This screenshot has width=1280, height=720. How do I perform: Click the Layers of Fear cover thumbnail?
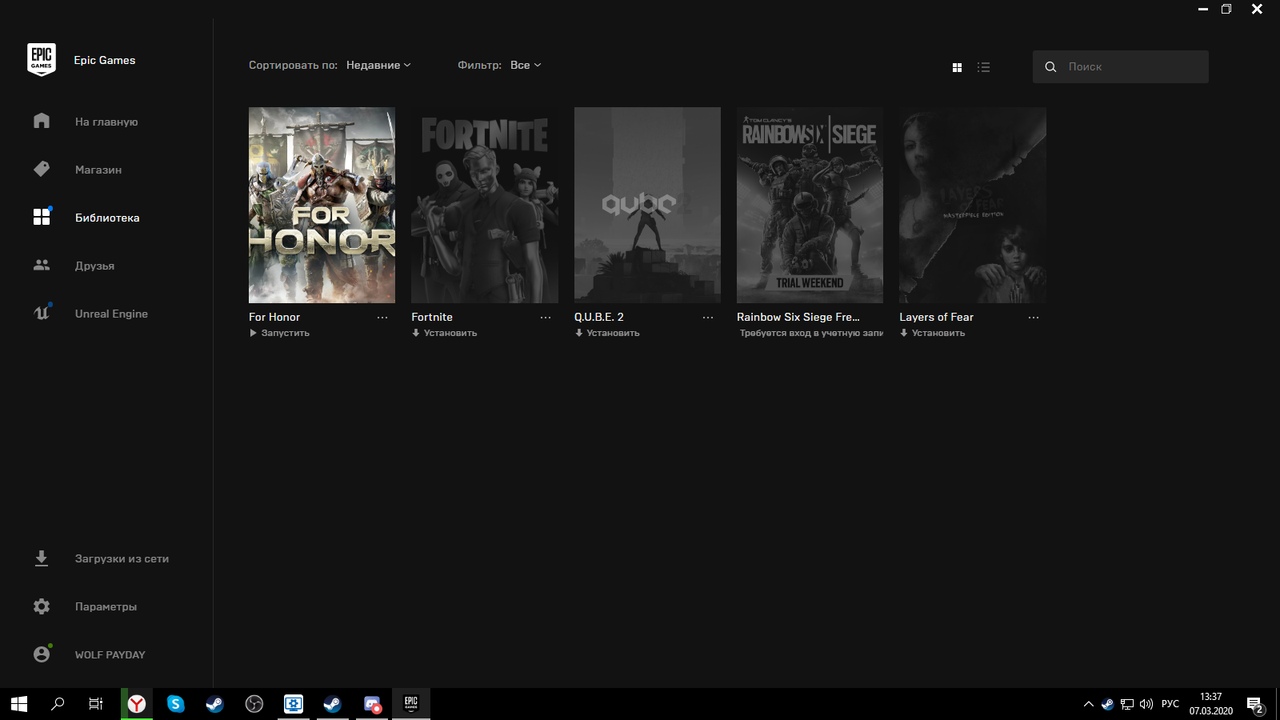pyautogui.click(x=973, y=205)
